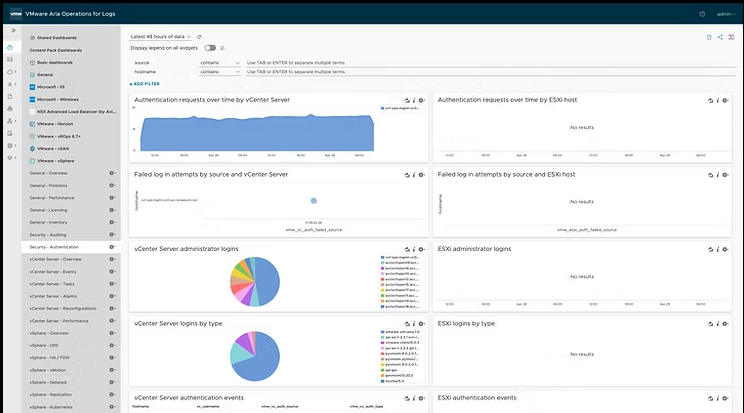This screenshot has width=744, height=413.
Task: Click the export dashboard icon at top right
Action: (x=709, y=37)
